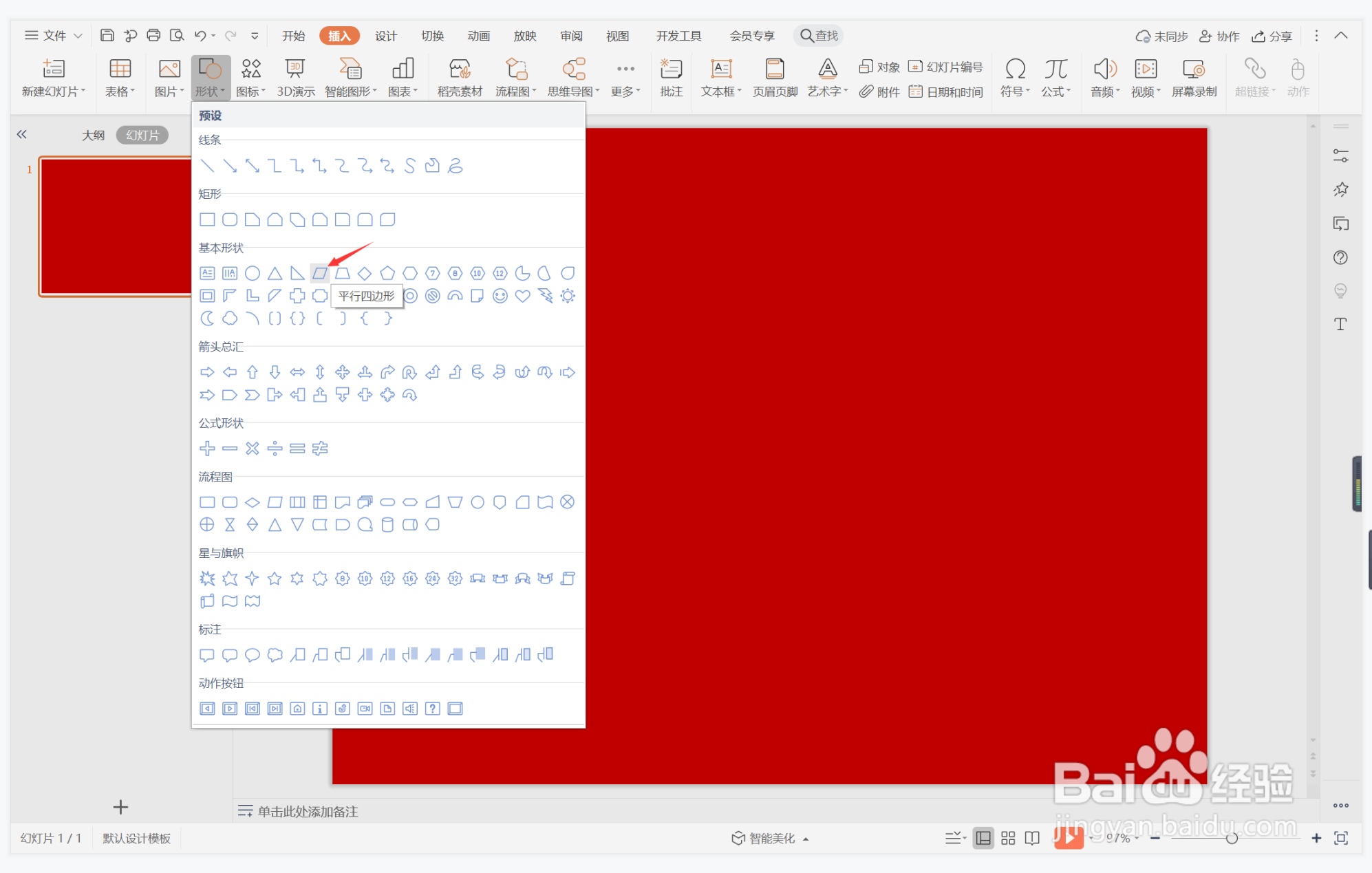1372x873 pixels.
Task: Select the parallelogram shape in basic shapes
Action: [319, 273]
